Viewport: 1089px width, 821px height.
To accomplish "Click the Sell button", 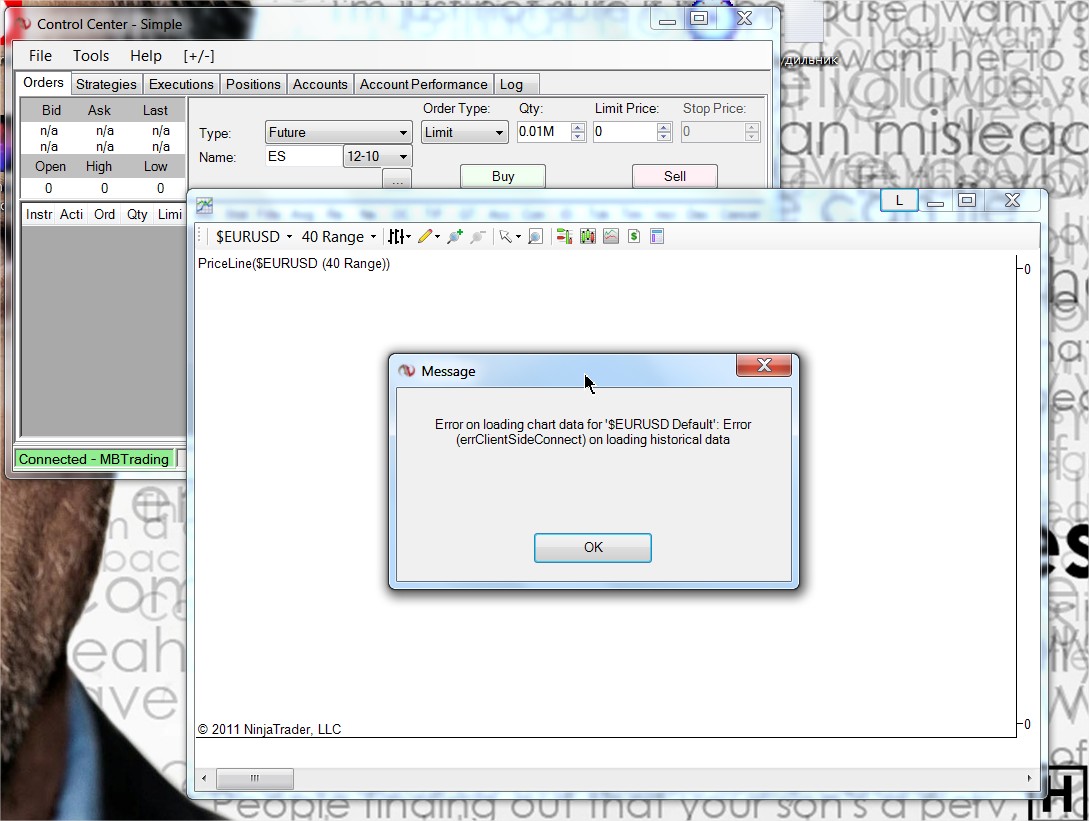I will click(x=674, y=176).
